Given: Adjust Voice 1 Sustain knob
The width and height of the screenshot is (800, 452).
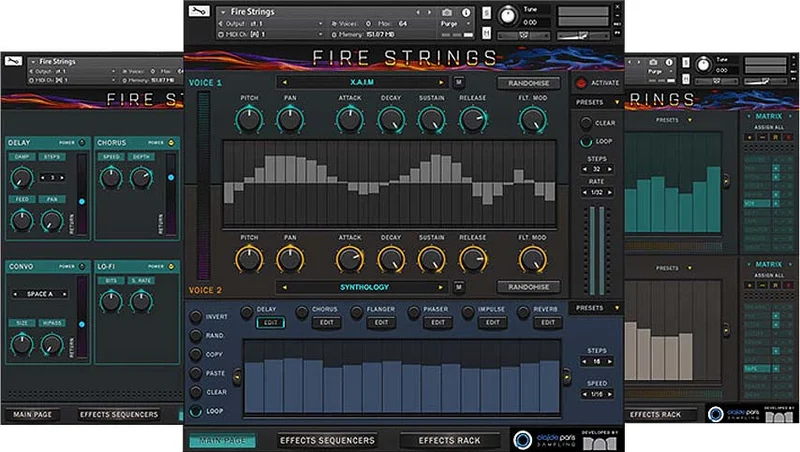Looking at the screenshot, I should [431, 120].
